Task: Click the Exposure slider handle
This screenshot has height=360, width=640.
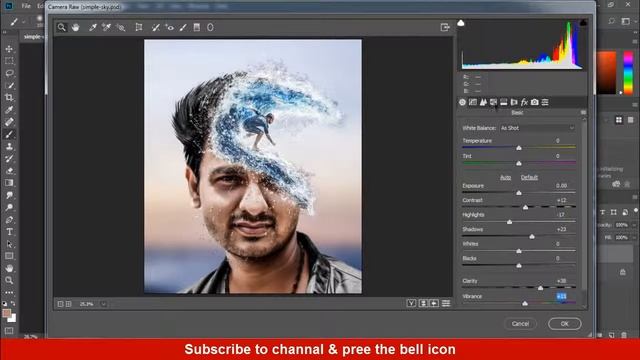Action: click(519, 193)
